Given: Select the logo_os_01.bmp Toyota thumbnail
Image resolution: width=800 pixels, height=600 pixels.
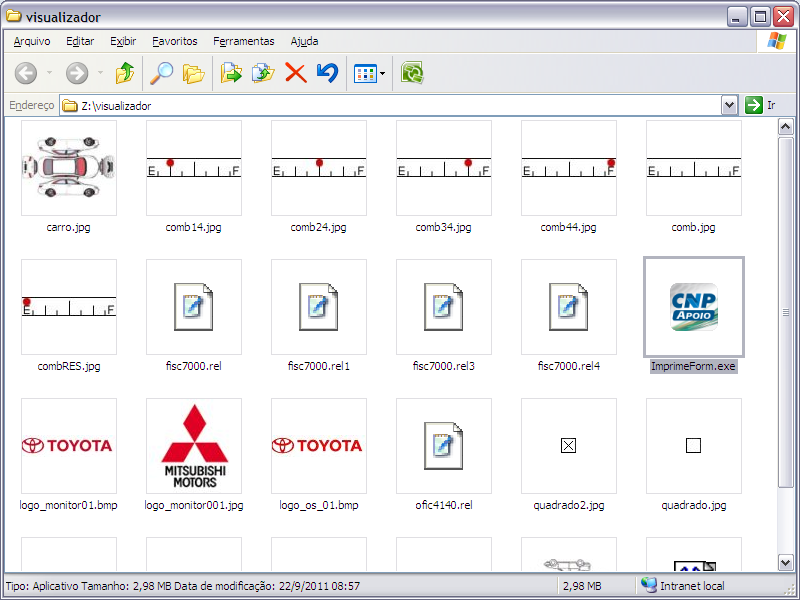Looking at the screenshot, I should tap(319, 446).
